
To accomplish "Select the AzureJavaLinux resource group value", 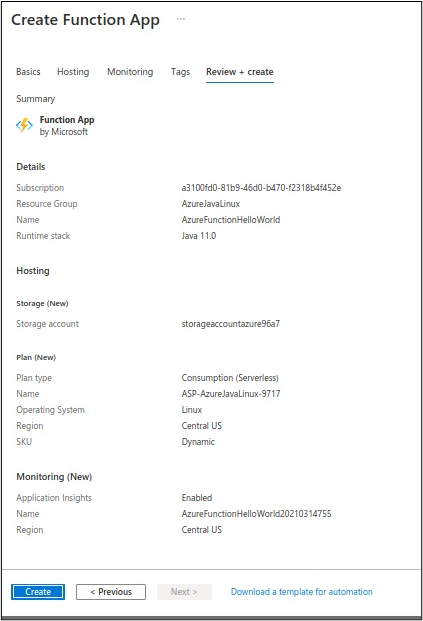I will click(211, 204).
